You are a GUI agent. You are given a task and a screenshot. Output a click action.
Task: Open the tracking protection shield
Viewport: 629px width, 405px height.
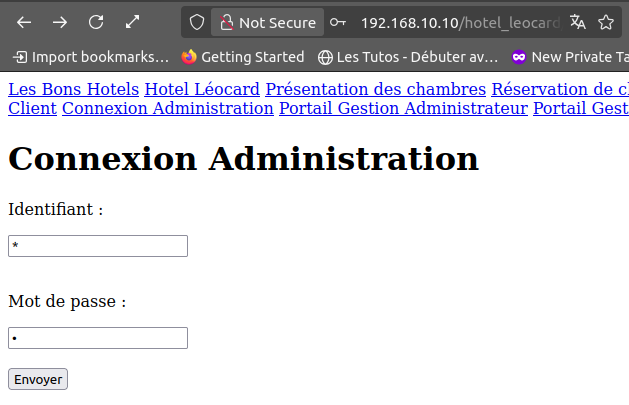pyautogui.click(x=197, y=22)
